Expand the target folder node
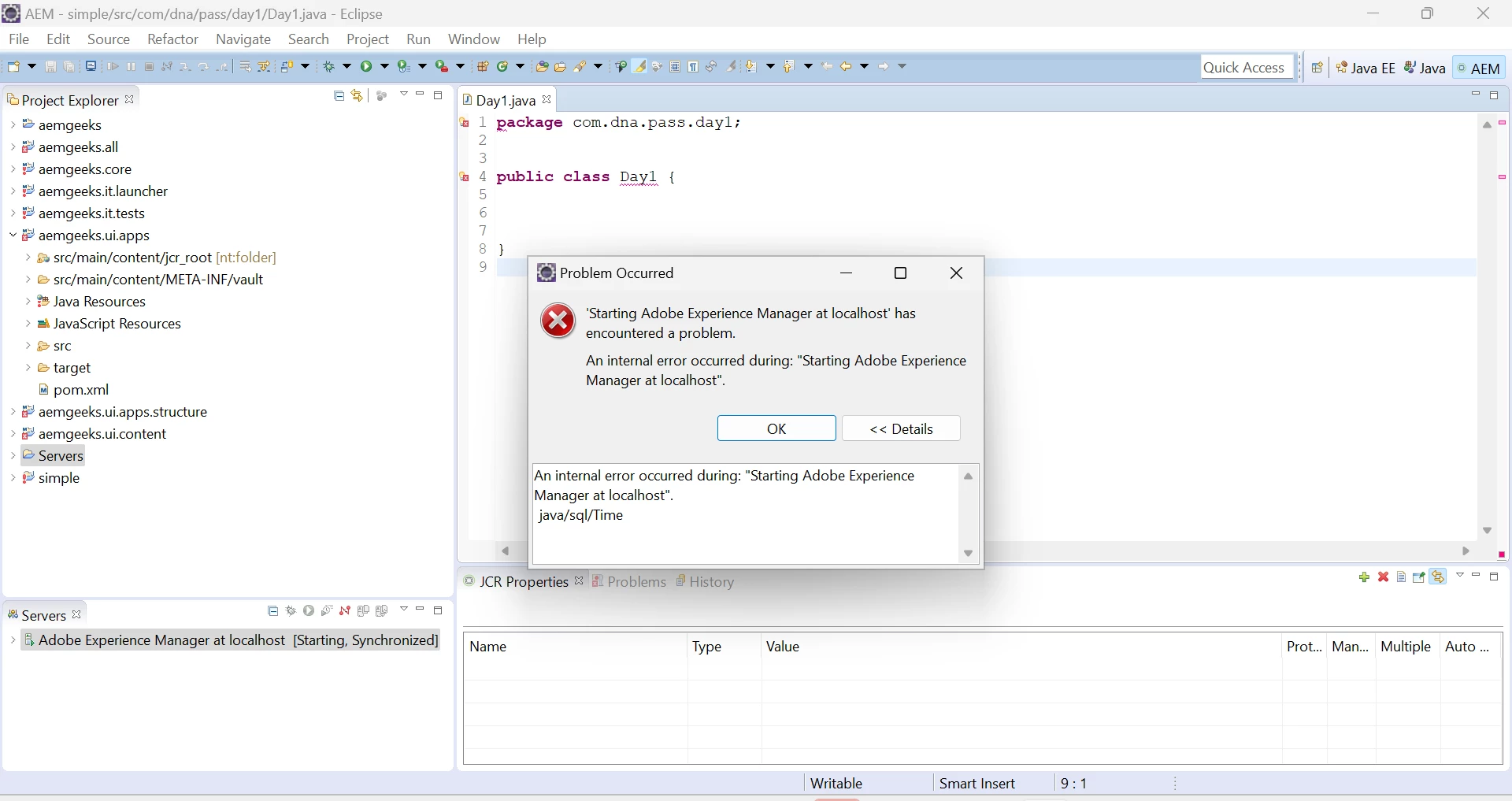 pyautogui.click(x=28, y=367)
